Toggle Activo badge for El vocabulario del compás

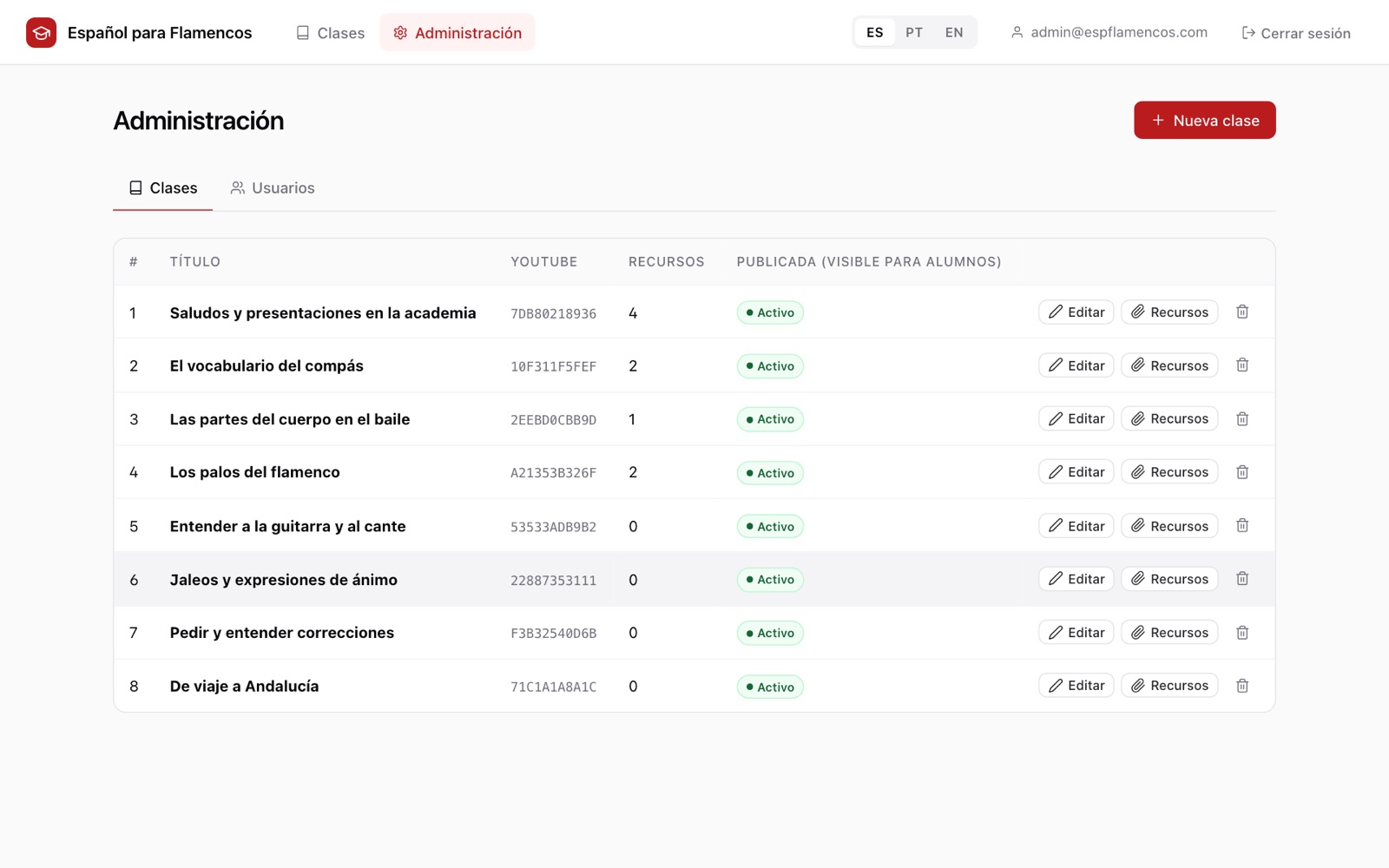[x=770, y=366]
